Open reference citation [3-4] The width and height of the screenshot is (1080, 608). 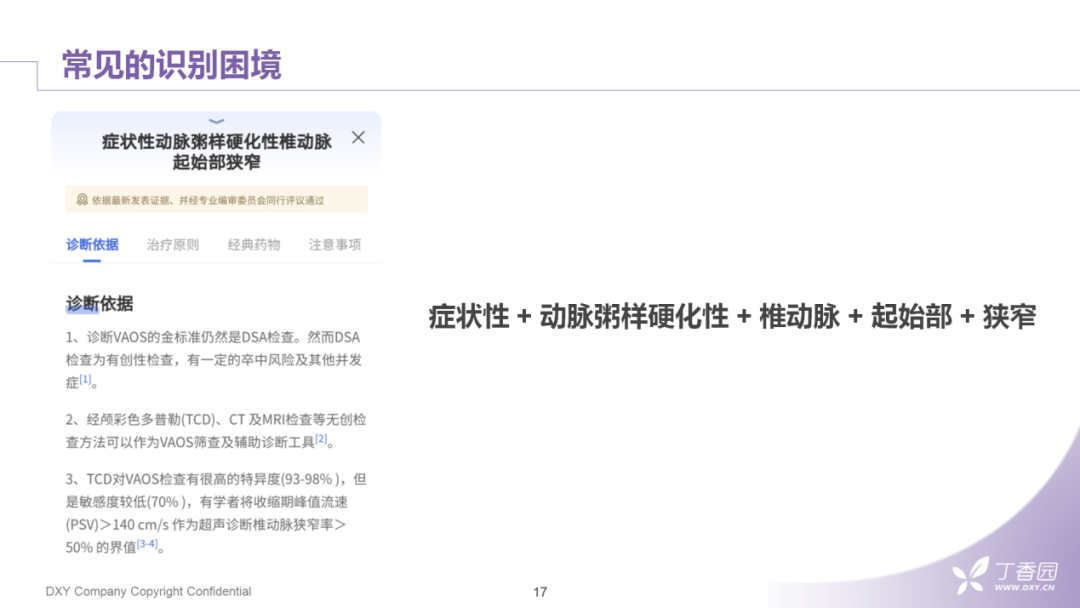tap(147, 544)
